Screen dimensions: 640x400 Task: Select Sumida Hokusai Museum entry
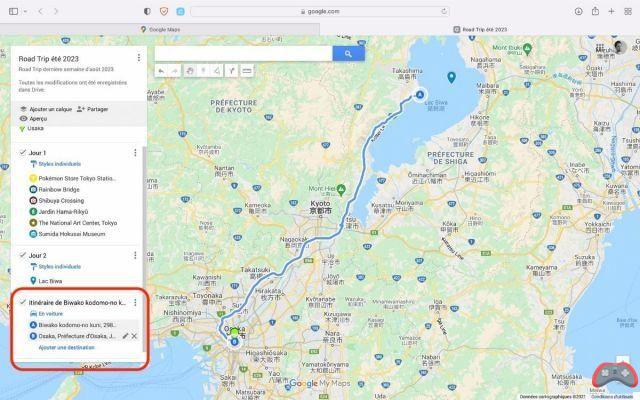(x=67, y=234)
